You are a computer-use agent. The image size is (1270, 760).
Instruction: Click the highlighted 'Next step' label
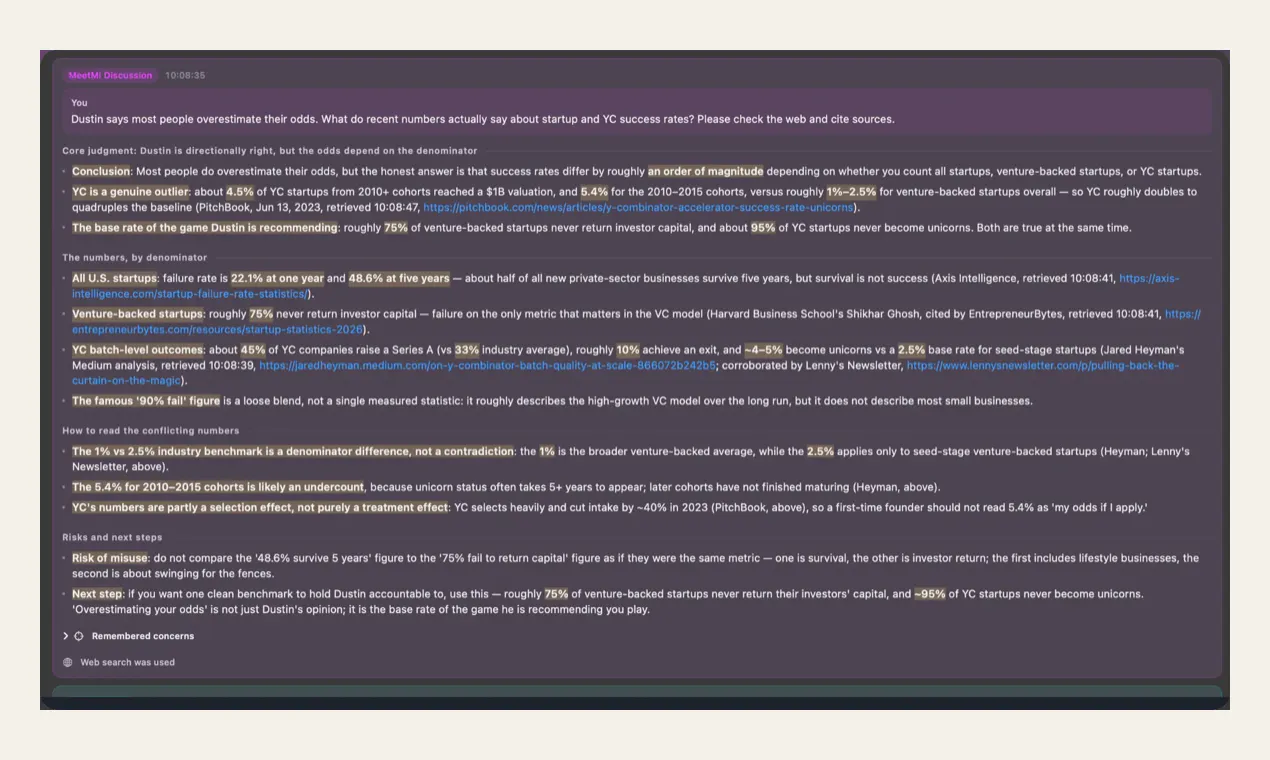[98, 594]
